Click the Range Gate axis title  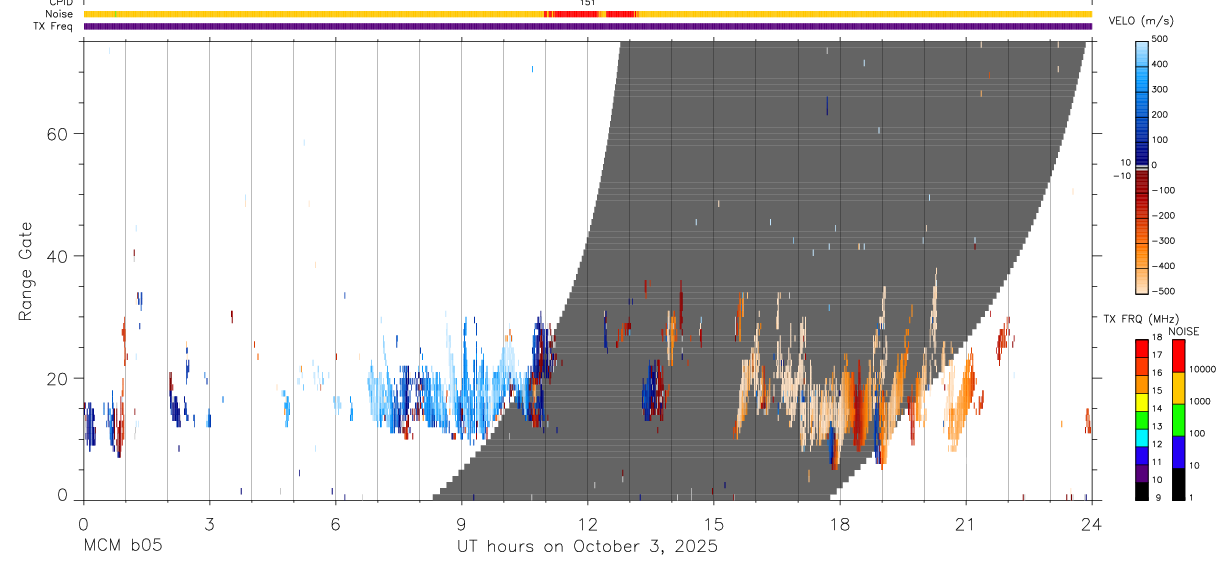[26, 271]
